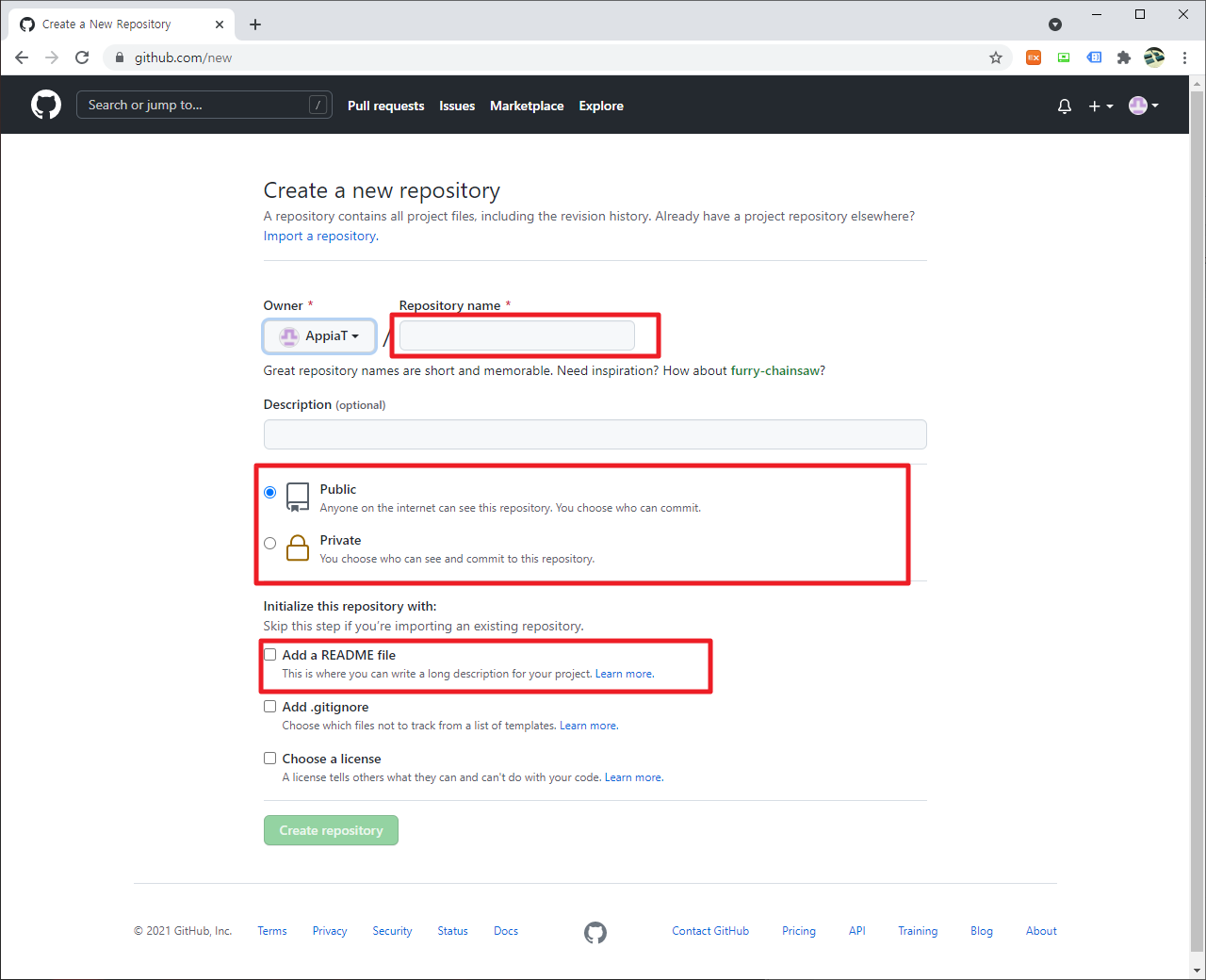The width and height of the screenshot is (1206, 980).
Task: Open the Owner AppiaT dropdown
Action: pyautogui.click(x=319, y=335)
